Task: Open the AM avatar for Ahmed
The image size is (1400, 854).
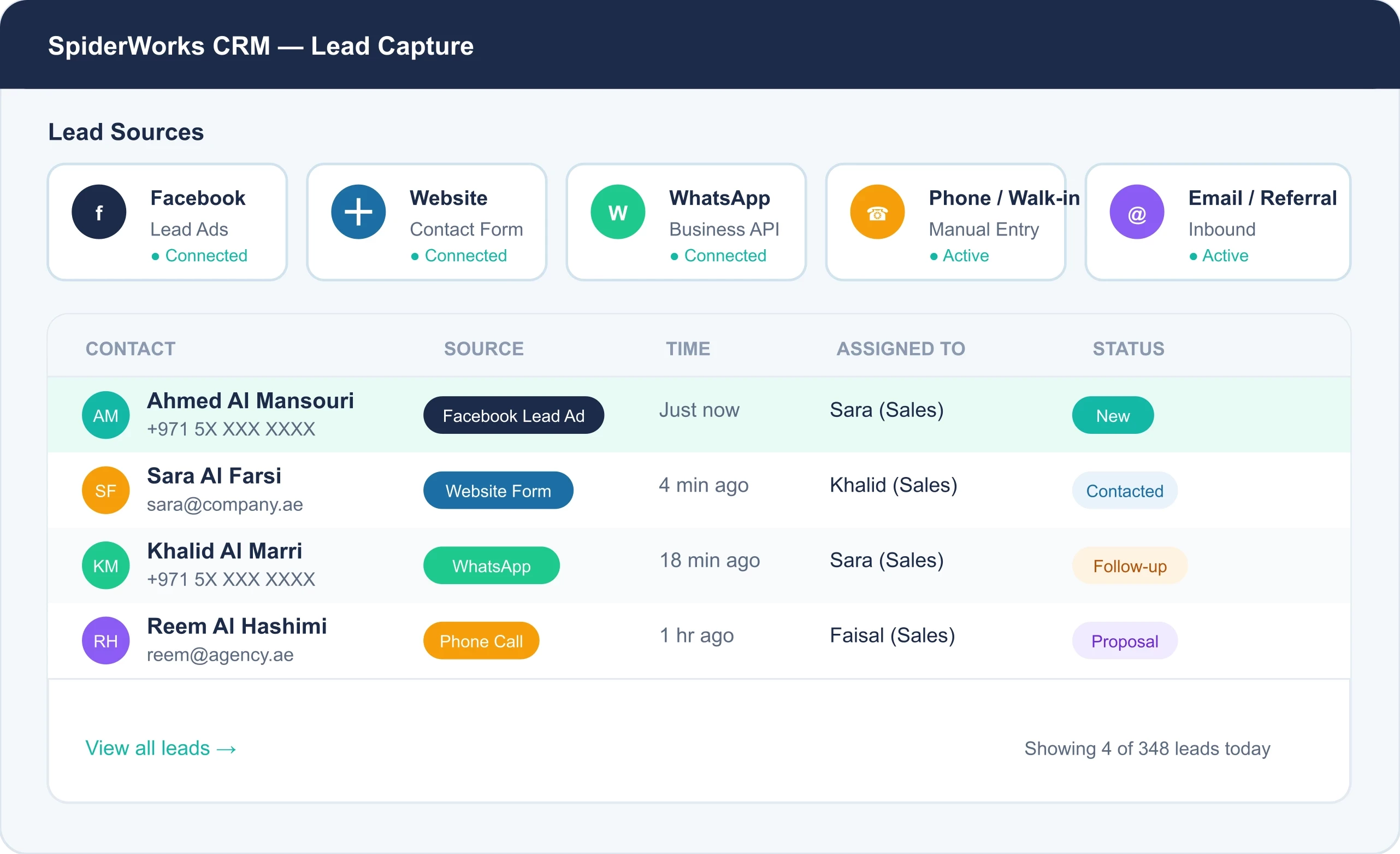Action: [105, 415]
